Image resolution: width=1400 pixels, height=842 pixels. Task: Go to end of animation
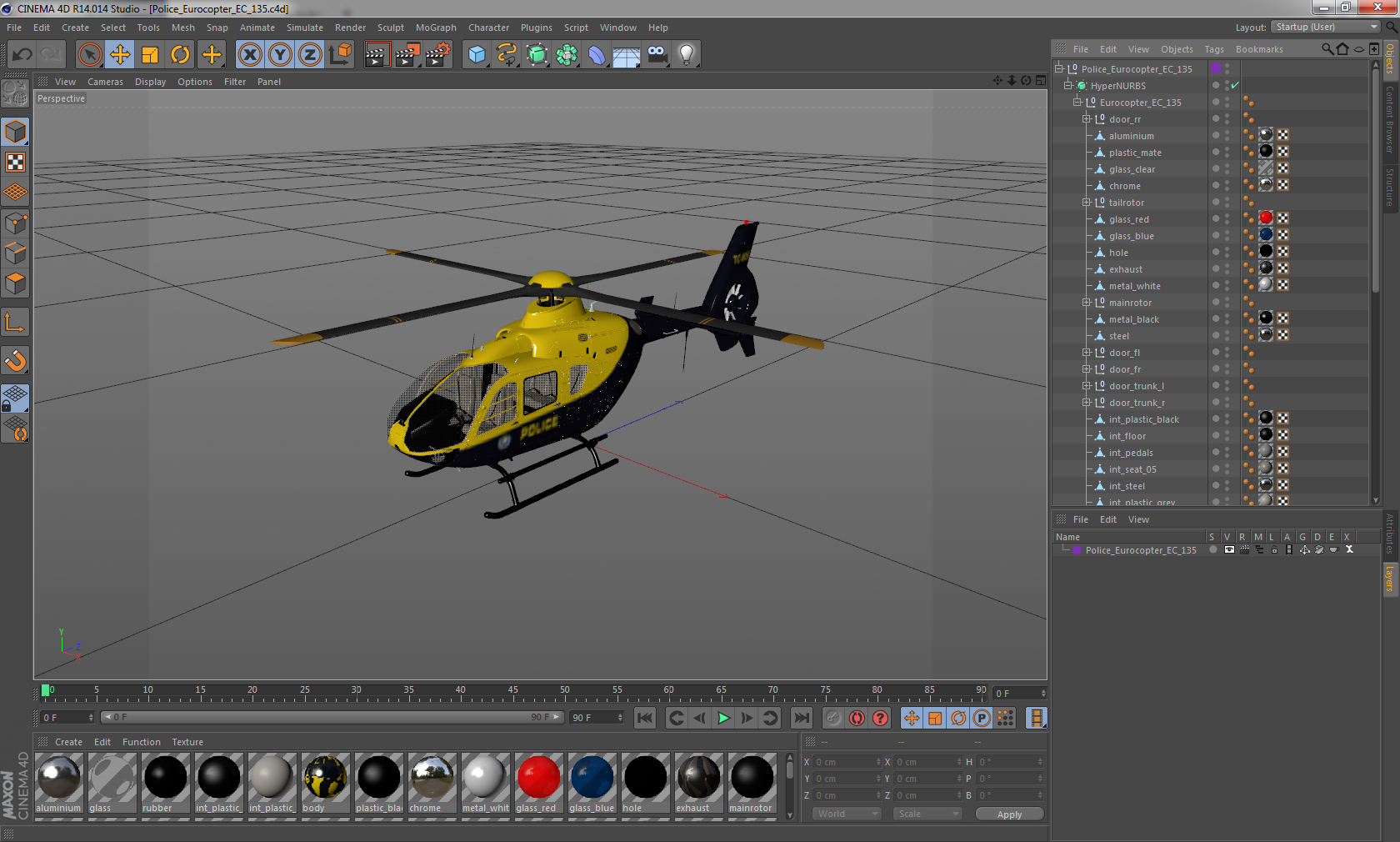tap(801, 718)
